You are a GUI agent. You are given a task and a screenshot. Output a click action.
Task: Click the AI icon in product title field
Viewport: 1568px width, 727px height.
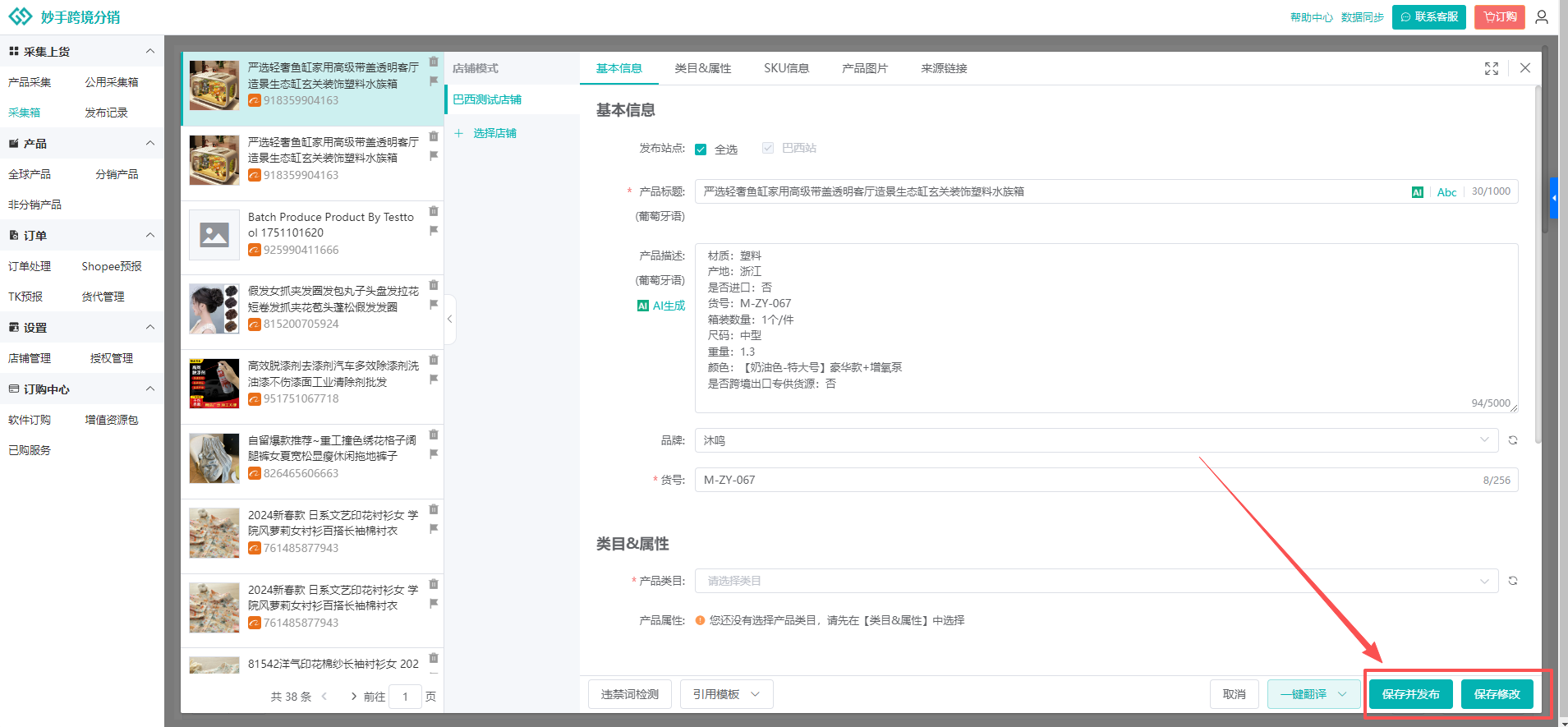[x=1418, y=192]
